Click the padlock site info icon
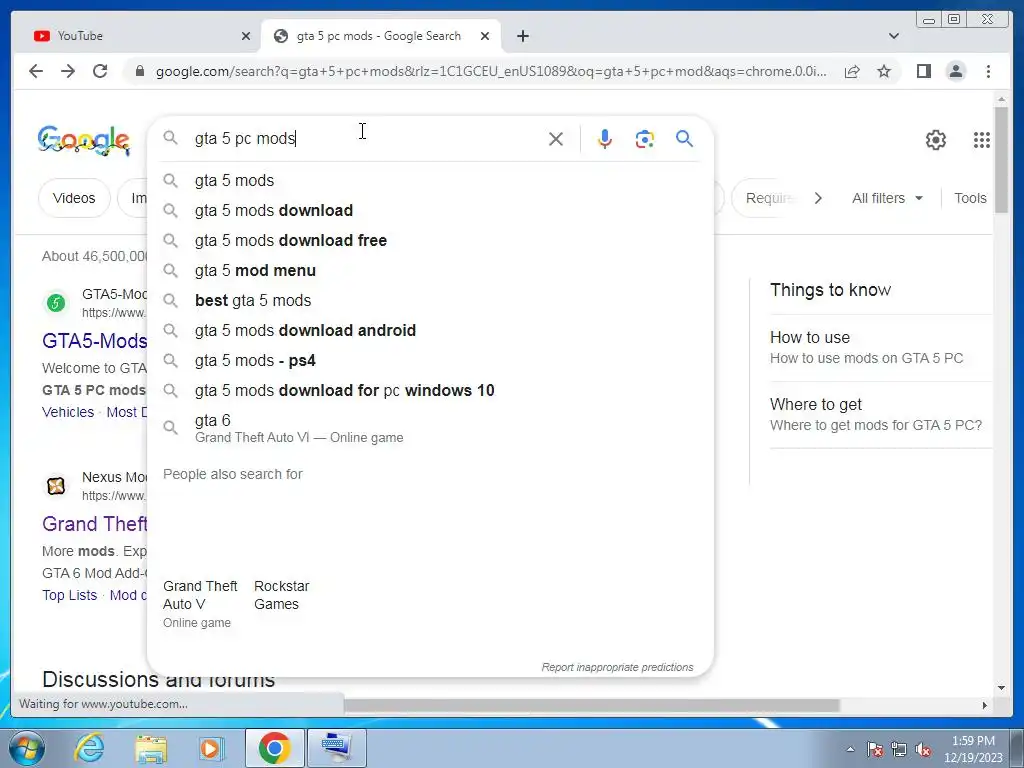Screen dimensions: 1024x768 pos(139,71)
